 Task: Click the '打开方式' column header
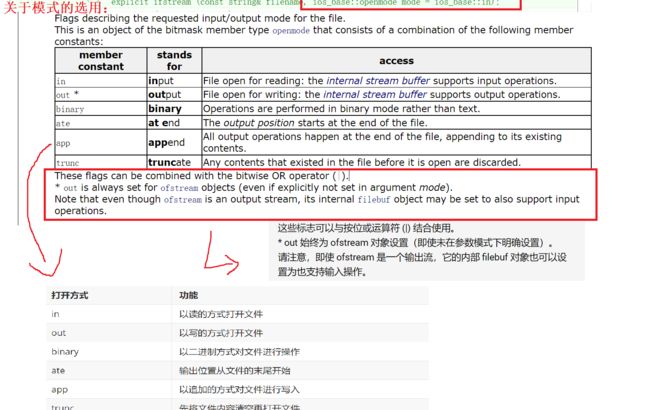coord(70,296)
